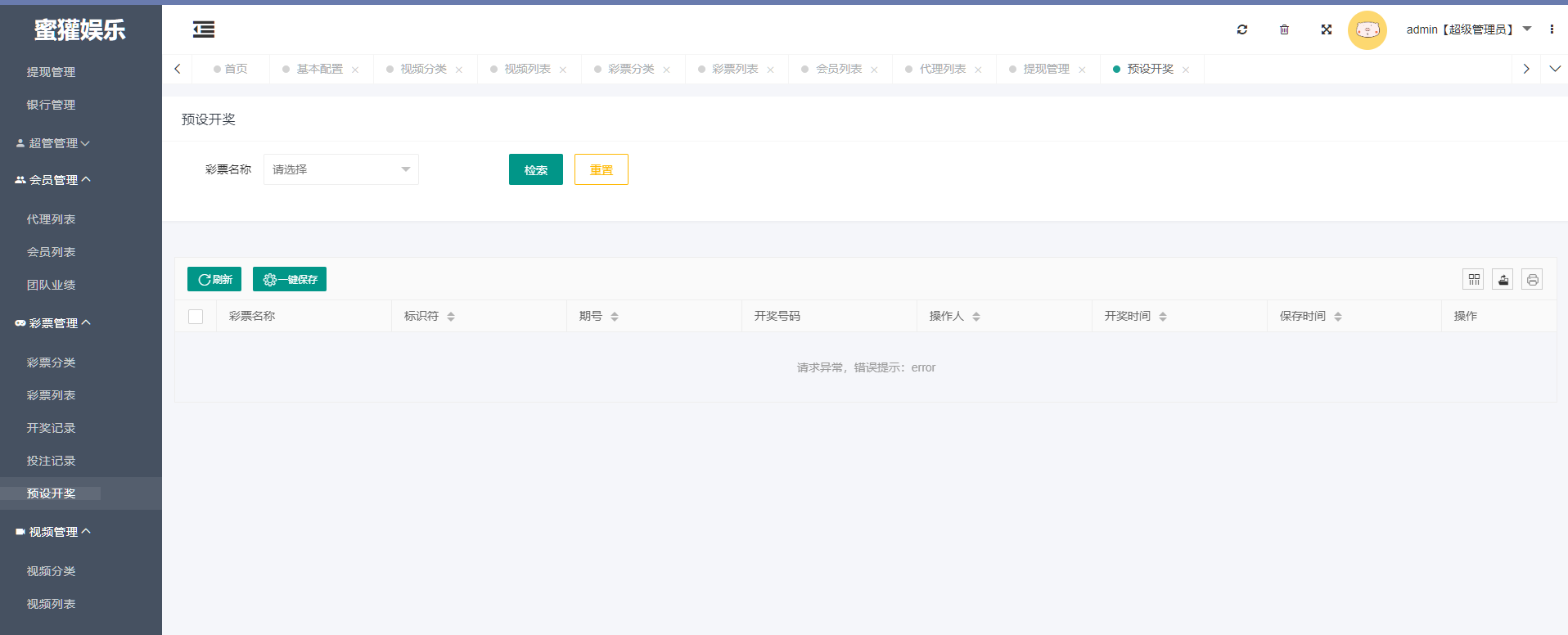Toggle fullscreen using the expand icon
The width and height of the screenshot is (1568, 635).
(x=1326, y=29)
